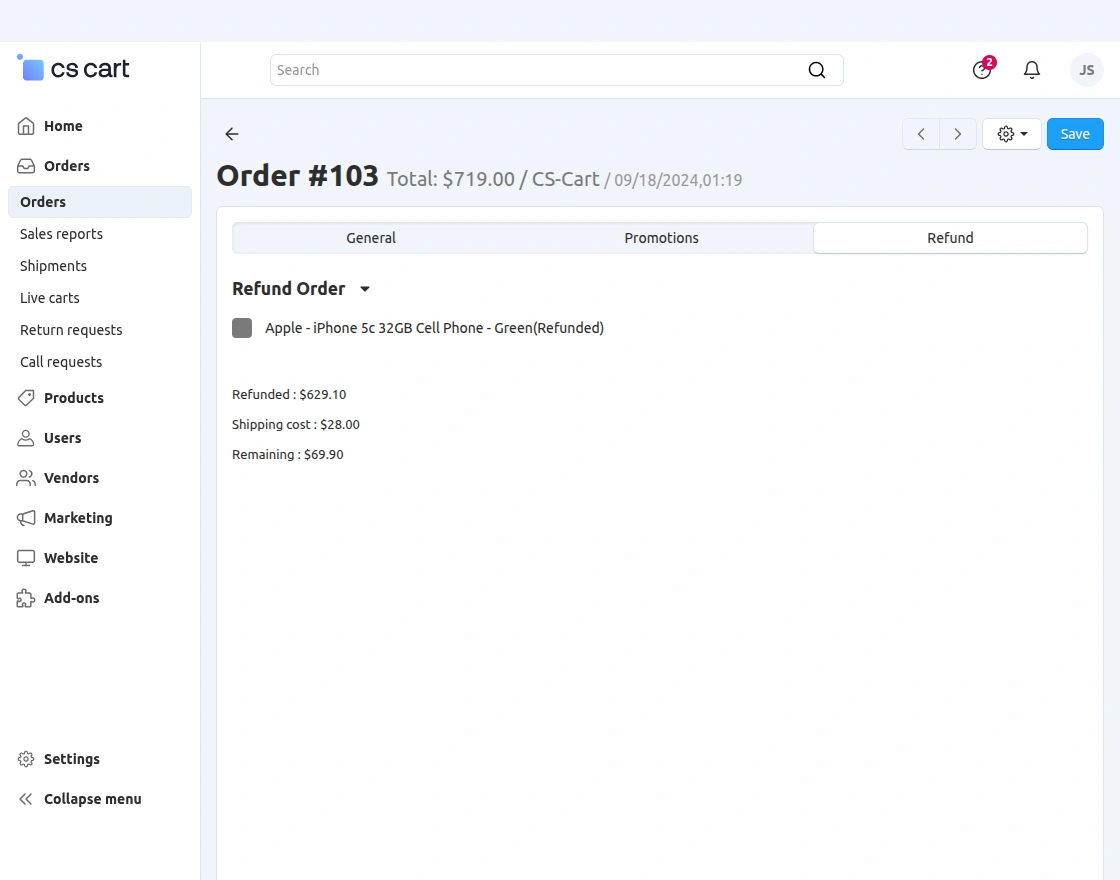Go to the next order chevron
Screen dimensions: 1120x880
point(958,134)
